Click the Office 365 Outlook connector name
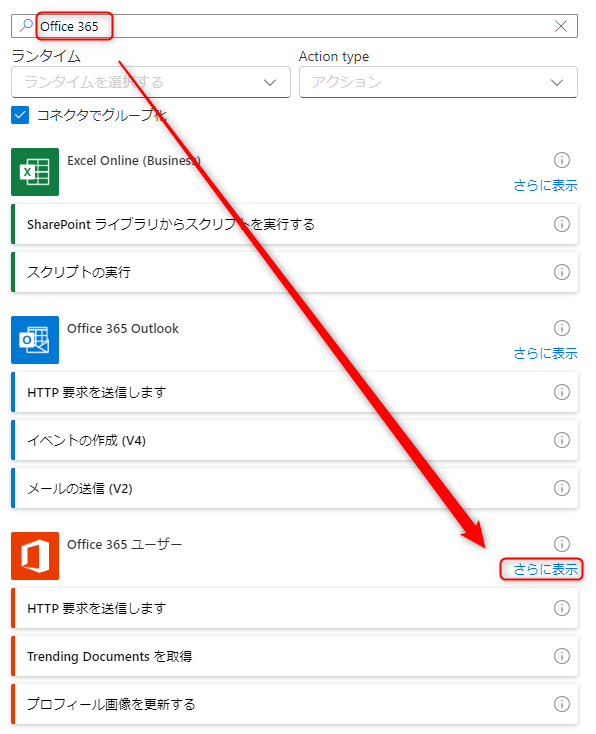This screenshot has height=734, width=596. tap(123, 329)
